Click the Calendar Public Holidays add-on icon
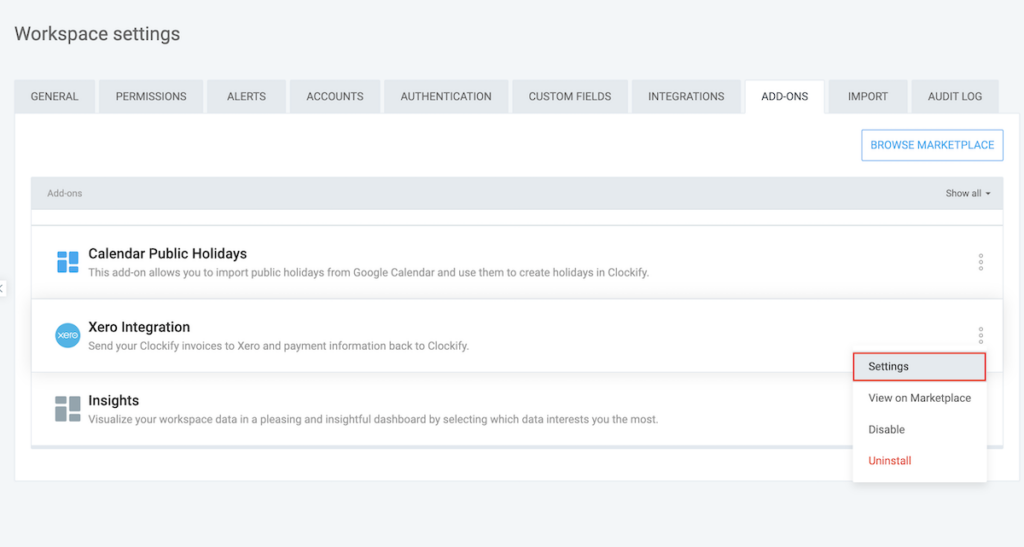 tap(67, 262)
